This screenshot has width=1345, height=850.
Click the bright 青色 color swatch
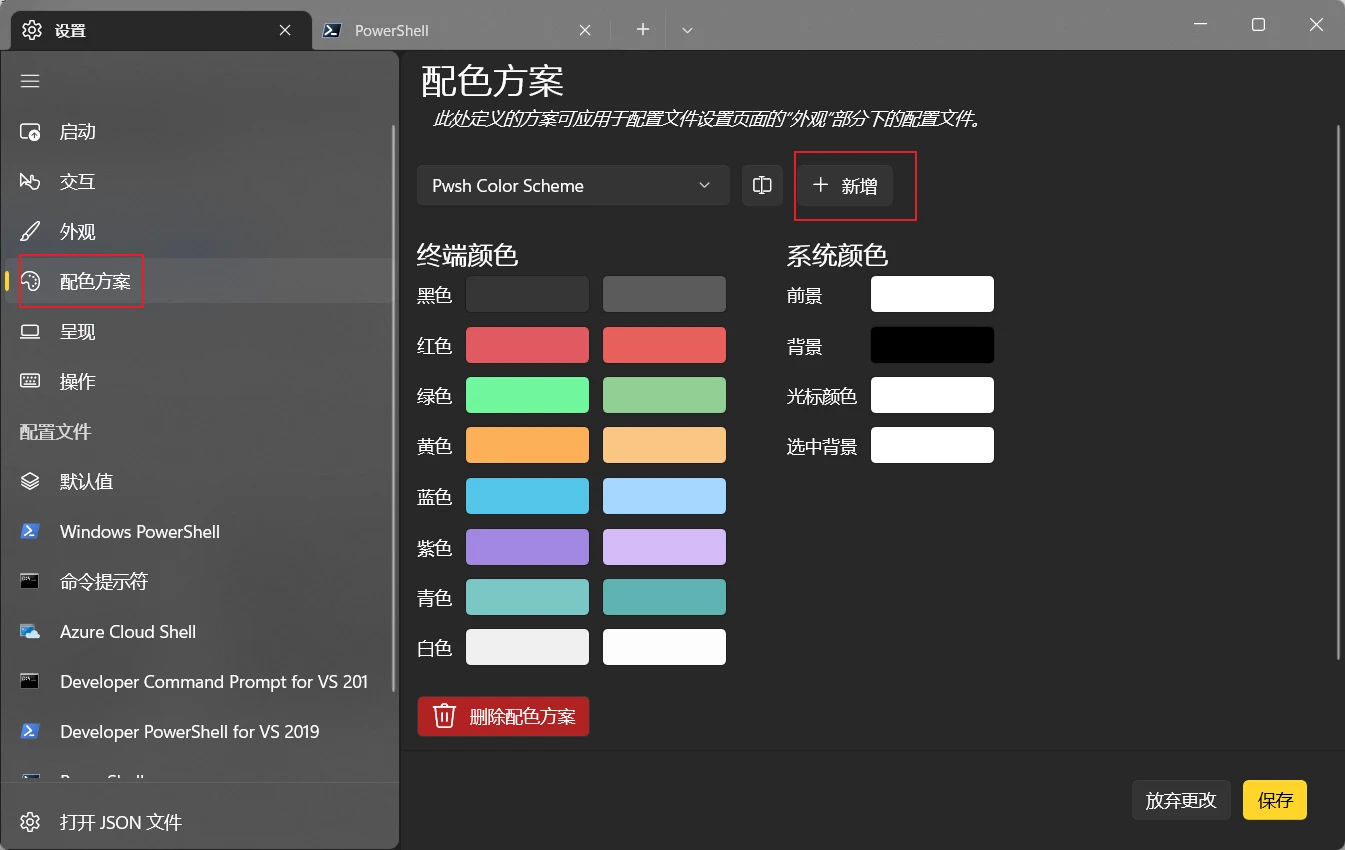664,597
